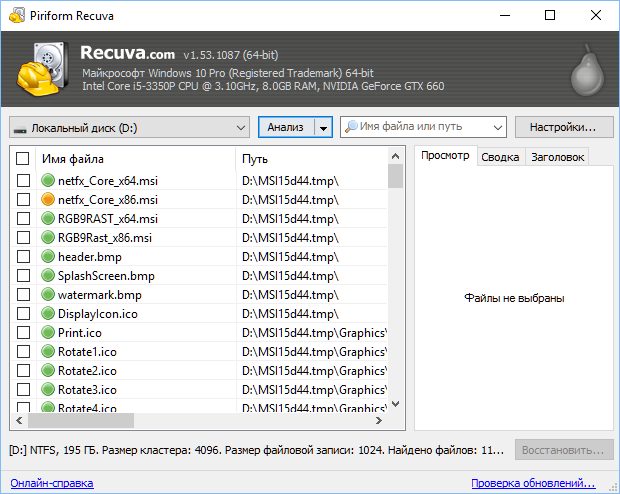The width and height of the screenshot is (620, 494).
Task: Open the Настройки... settings button
Action: click(x=564, y=127)
